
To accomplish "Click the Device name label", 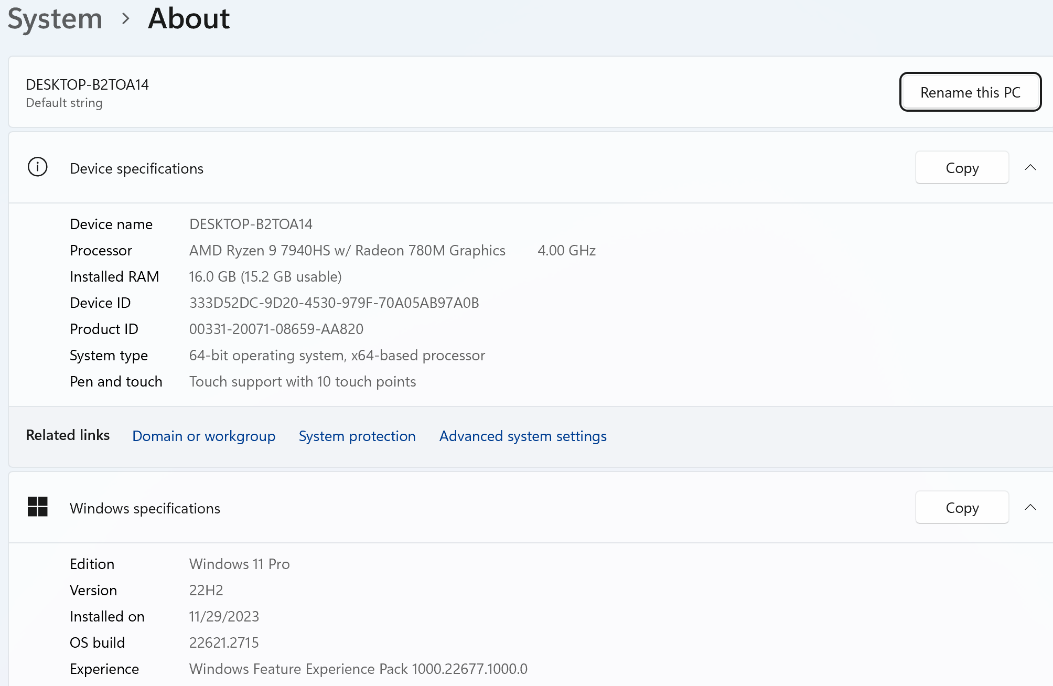I will pyautogui.click(x=111, y=224).
